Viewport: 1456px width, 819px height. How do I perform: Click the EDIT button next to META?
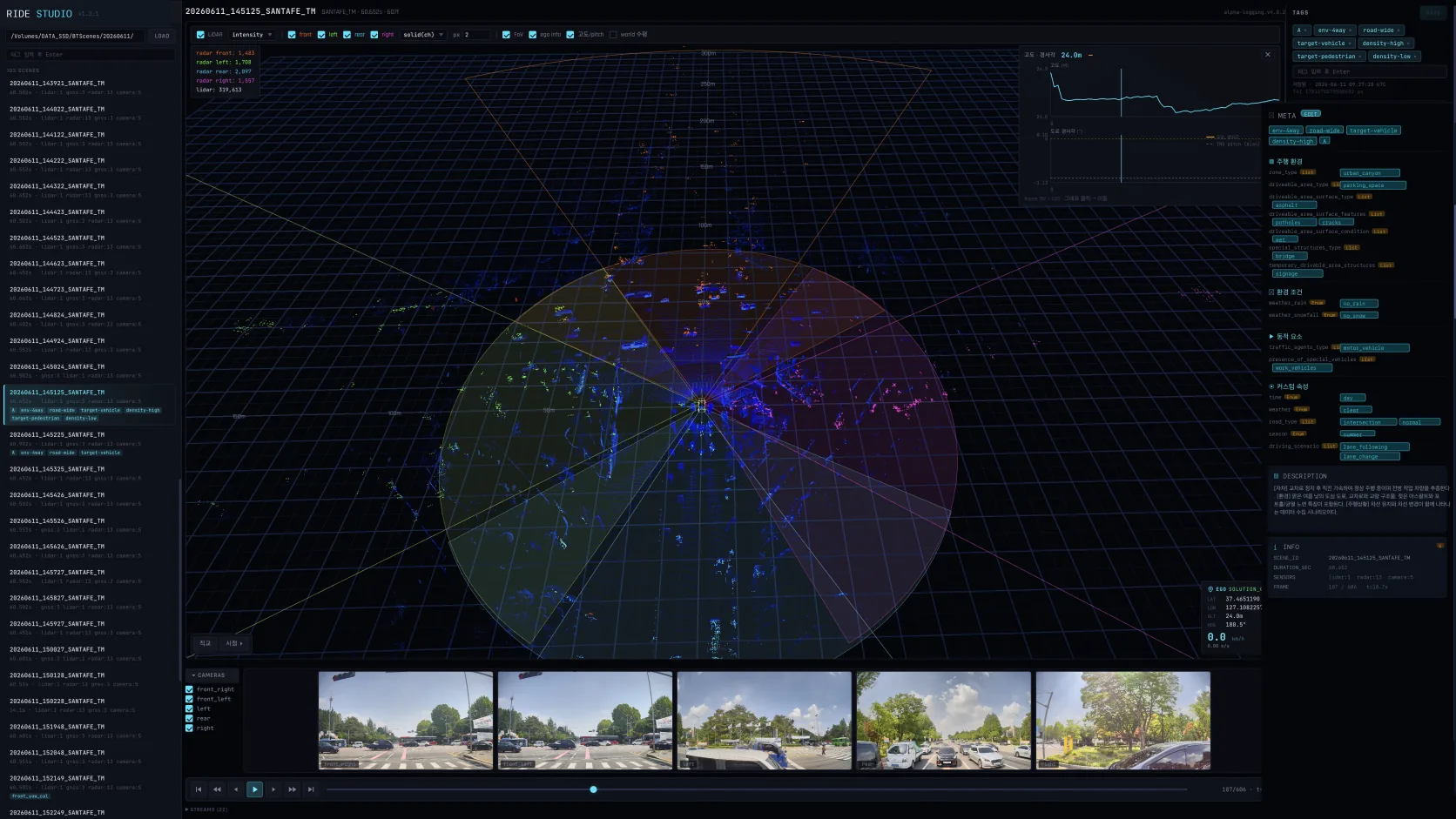[1311, 114]
